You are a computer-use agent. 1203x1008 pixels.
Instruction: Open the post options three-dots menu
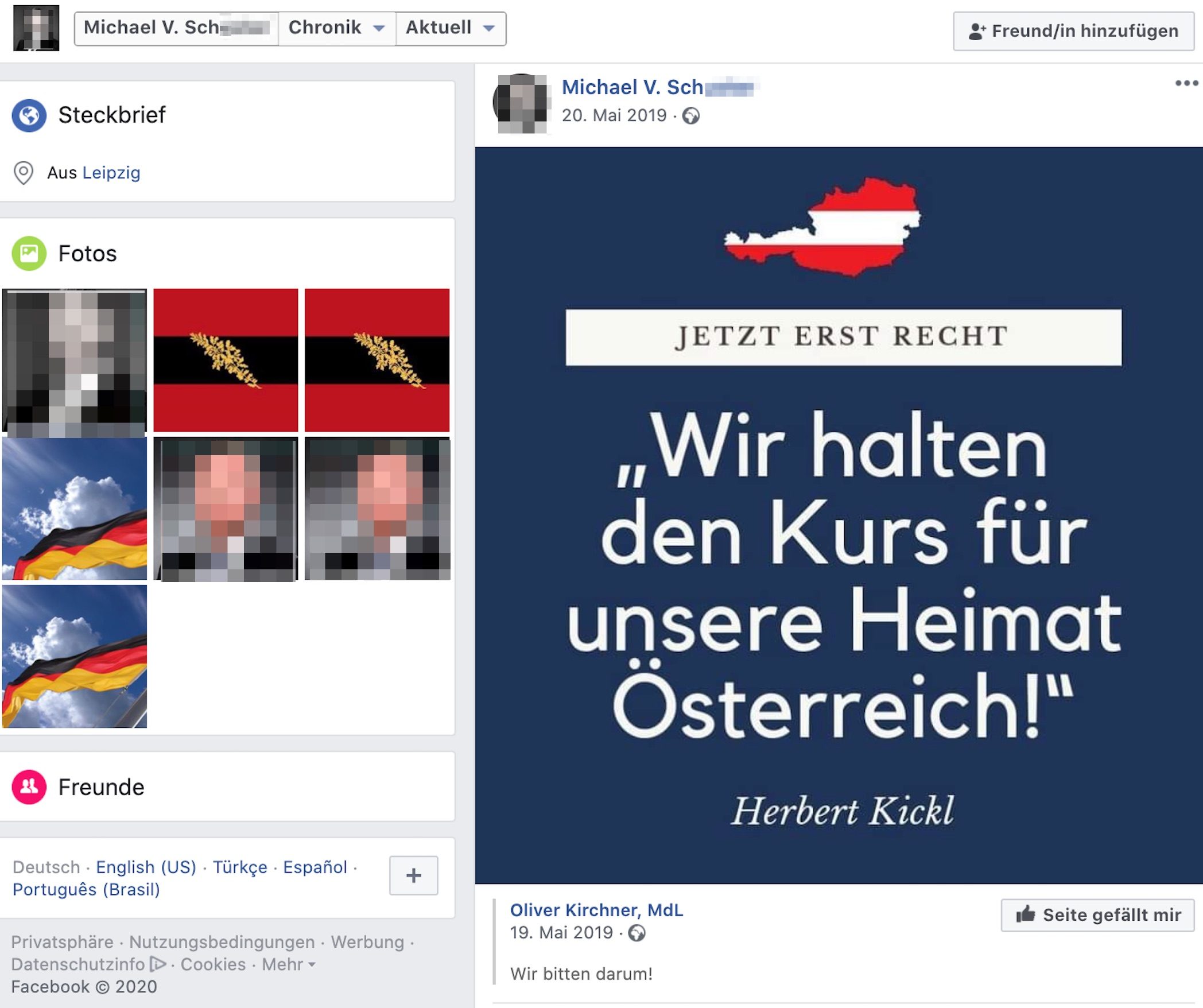(1186, 83)
